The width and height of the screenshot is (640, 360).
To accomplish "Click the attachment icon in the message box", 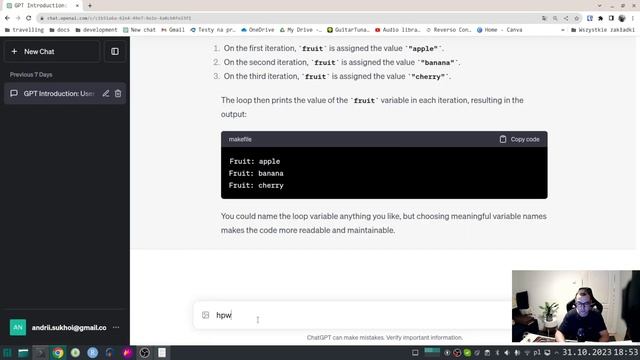I will [x=205, y=315].
